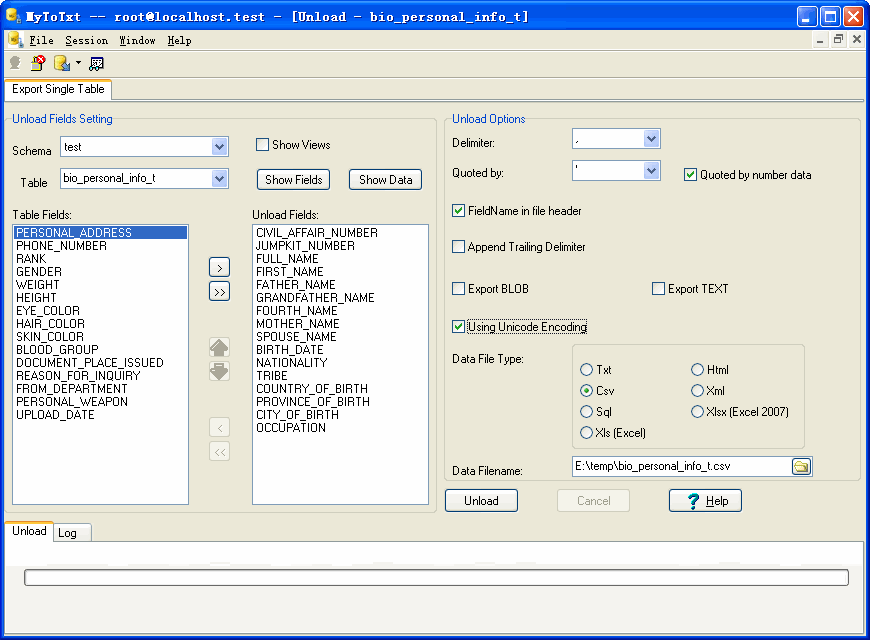
Task: Select UPLOAD_DATE in Table Fields
Action: tap(100, 415)
